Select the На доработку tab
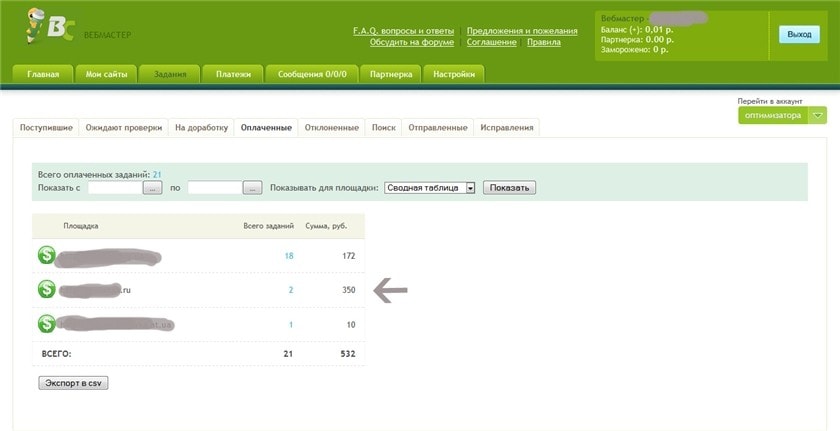Screen dimensions: 840x431 point(202,128)
